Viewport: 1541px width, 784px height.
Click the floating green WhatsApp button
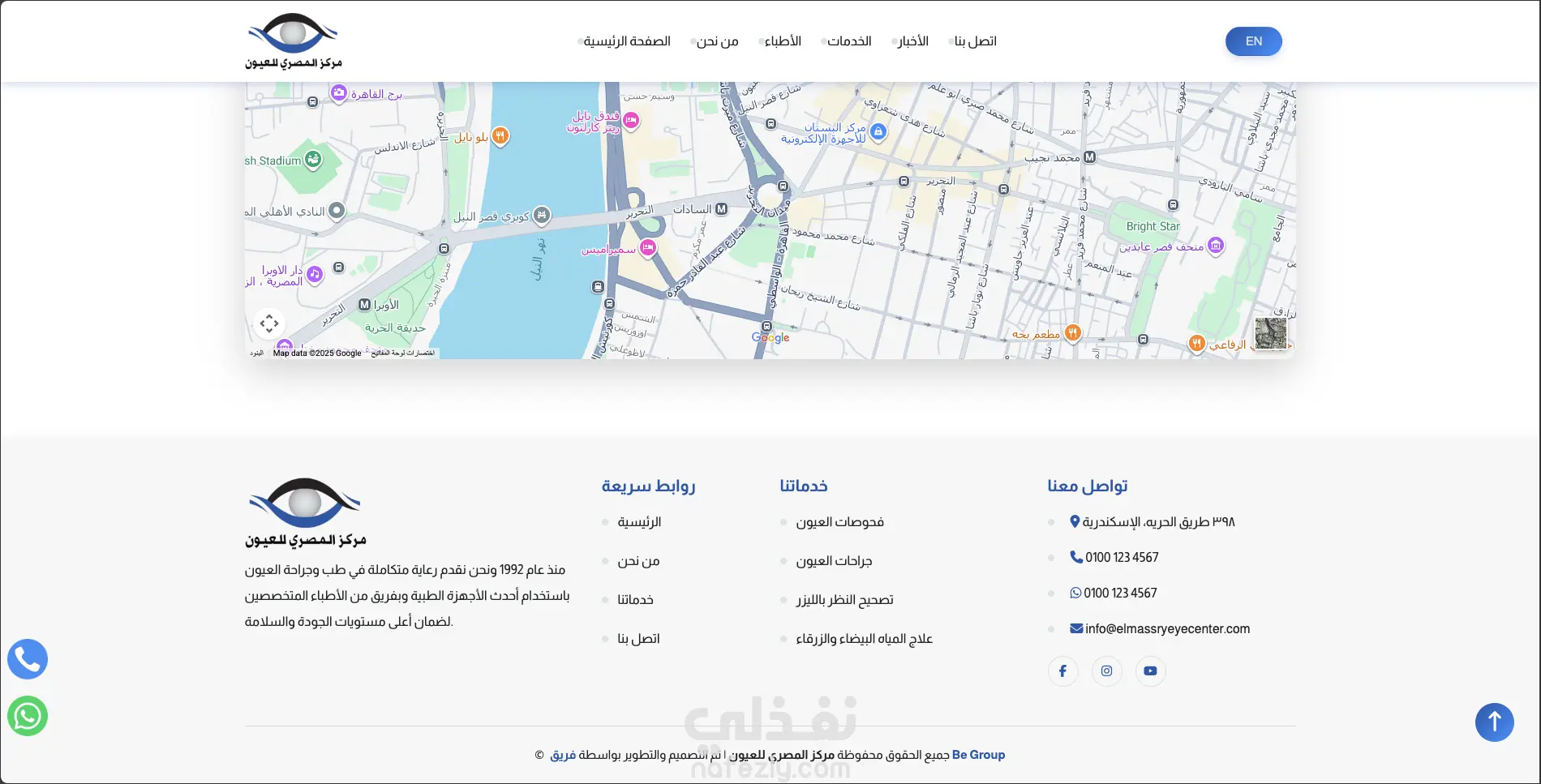pos(28,717)
